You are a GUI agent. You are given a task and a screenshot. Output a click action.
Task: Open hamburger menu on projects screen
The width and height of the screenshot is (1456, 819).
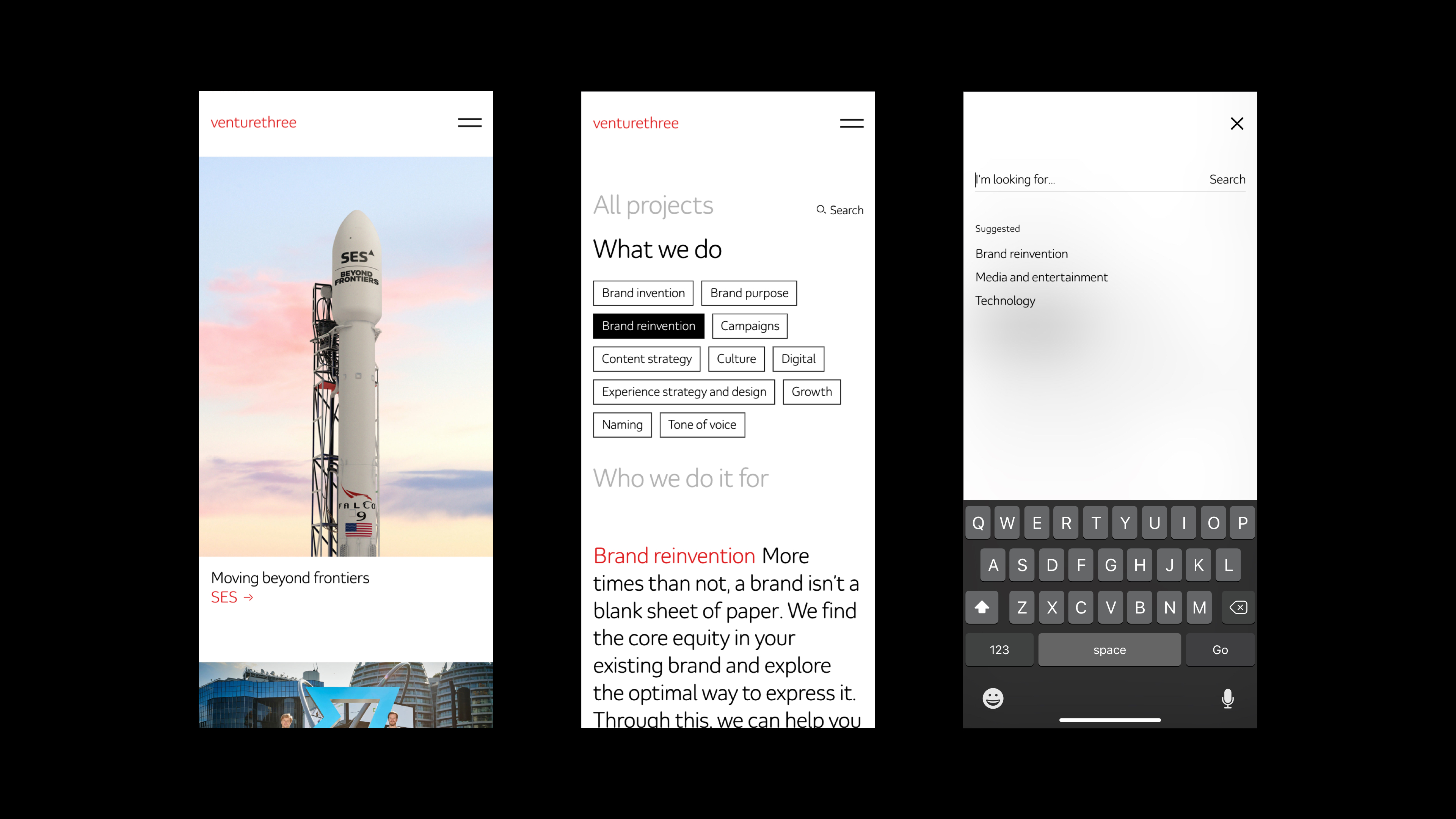click(851, 123)
